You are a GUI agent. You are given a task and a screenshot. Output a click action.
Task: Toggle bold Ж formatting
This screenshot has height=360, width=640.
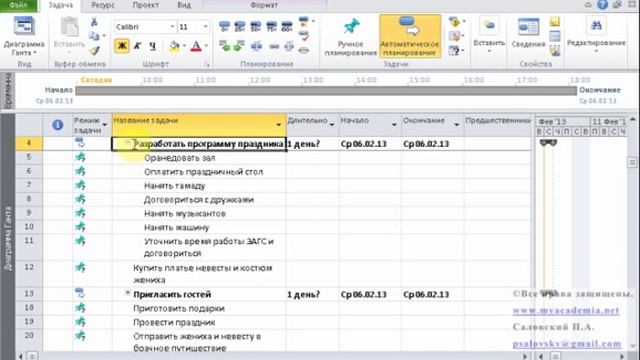point(122,46)
